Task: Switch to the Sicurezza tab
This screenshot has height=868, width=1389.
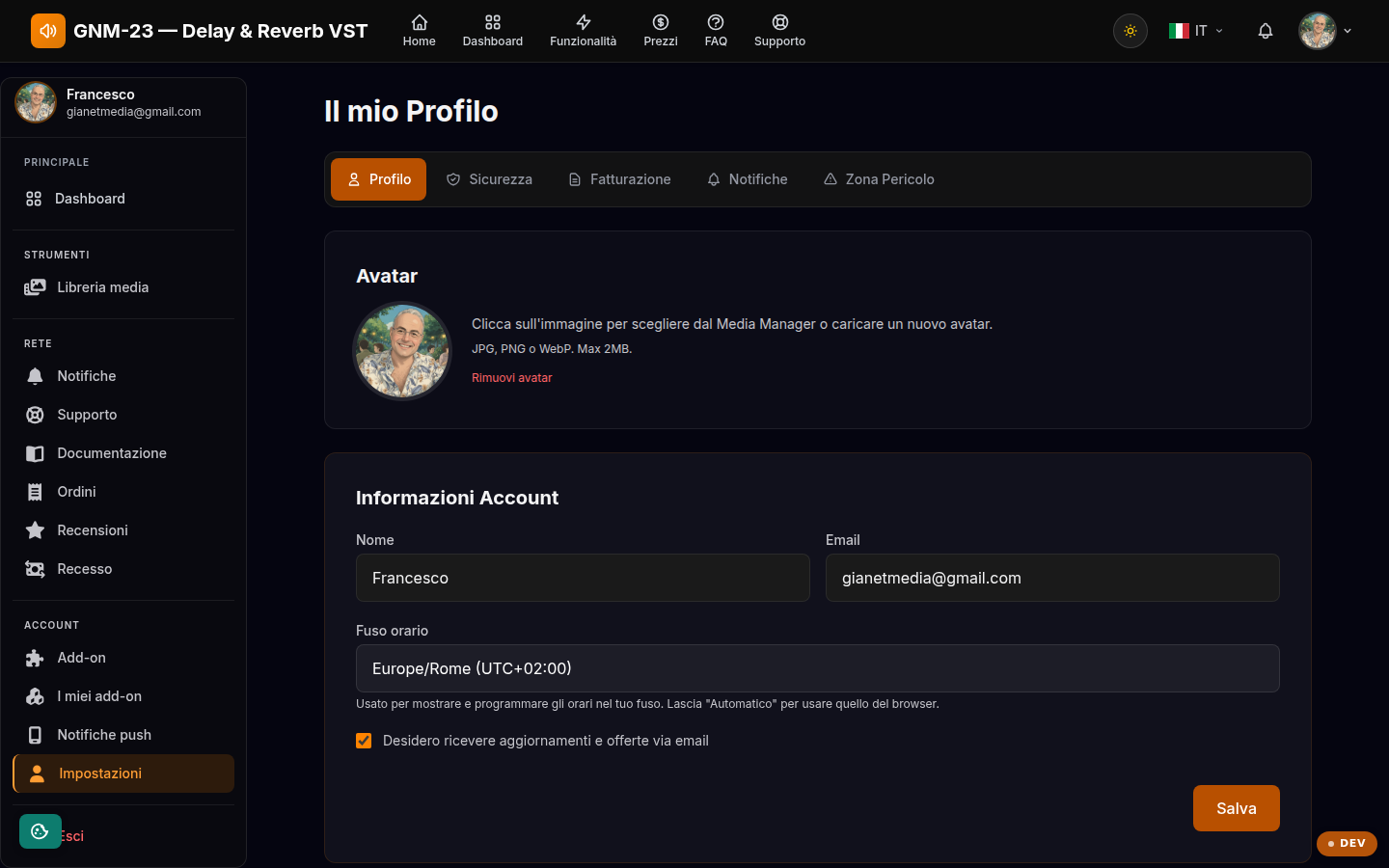Action: [489, 179]
